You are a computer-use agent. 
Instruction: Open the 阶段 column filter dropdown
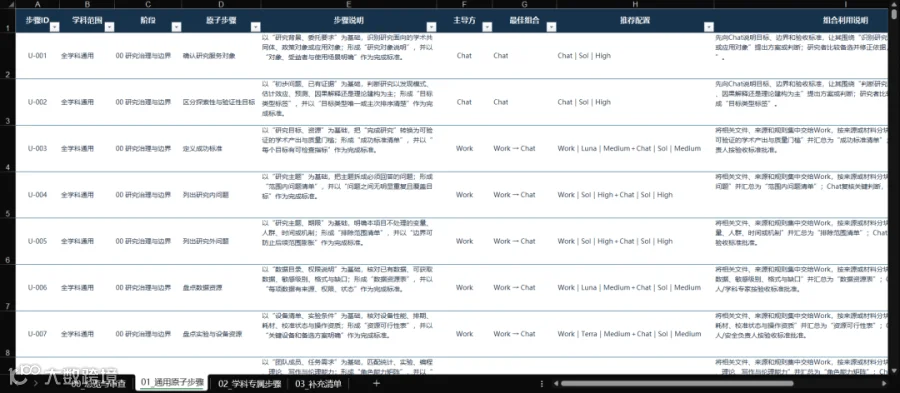point(177,27)
